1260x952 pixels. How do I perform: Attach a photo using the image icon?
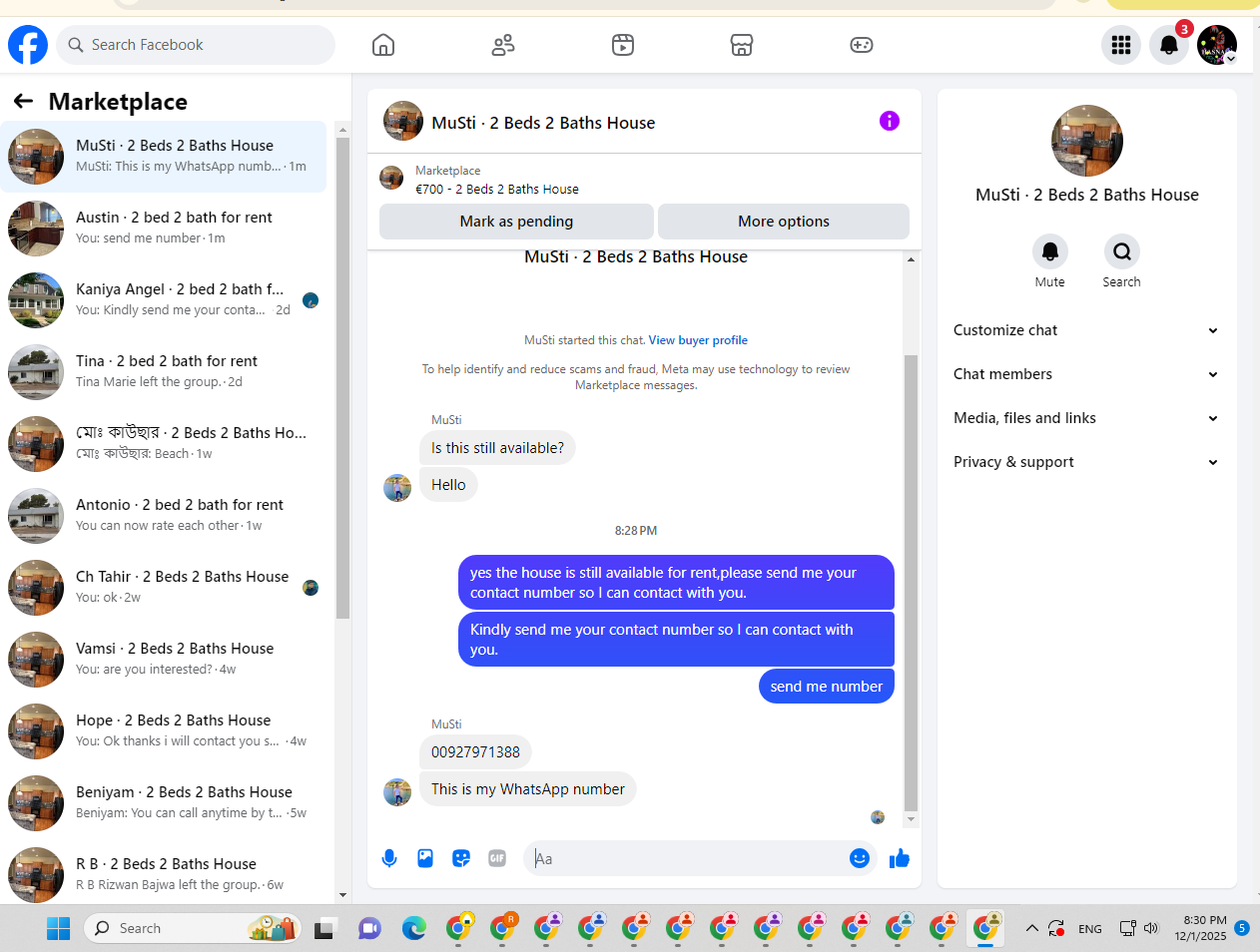pos(425,858)
